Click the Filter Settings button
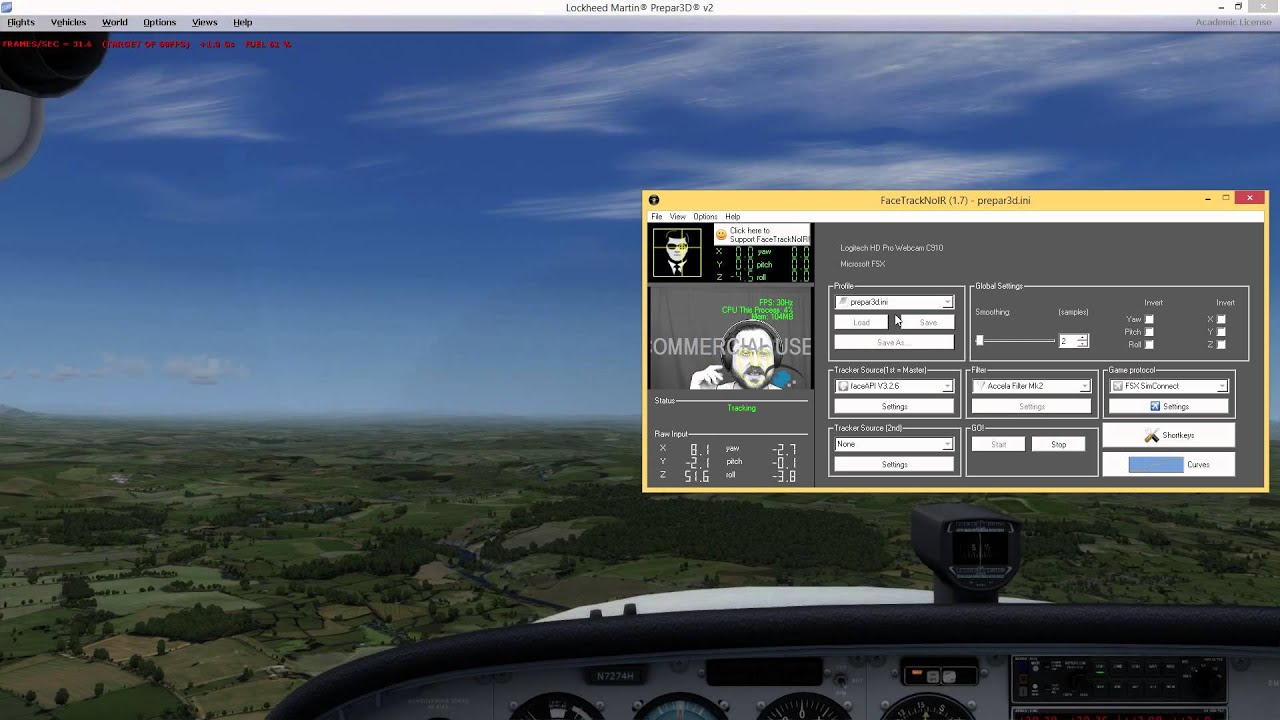 pos(1031,407)
